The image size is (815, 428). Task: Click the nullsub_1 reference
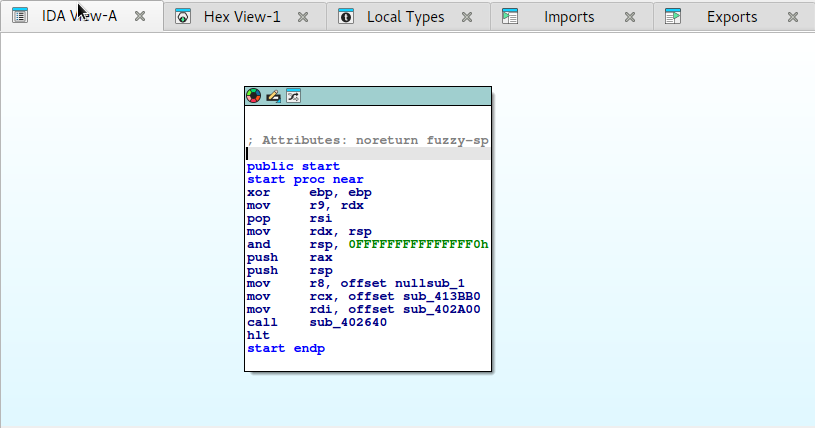[430, 283]
